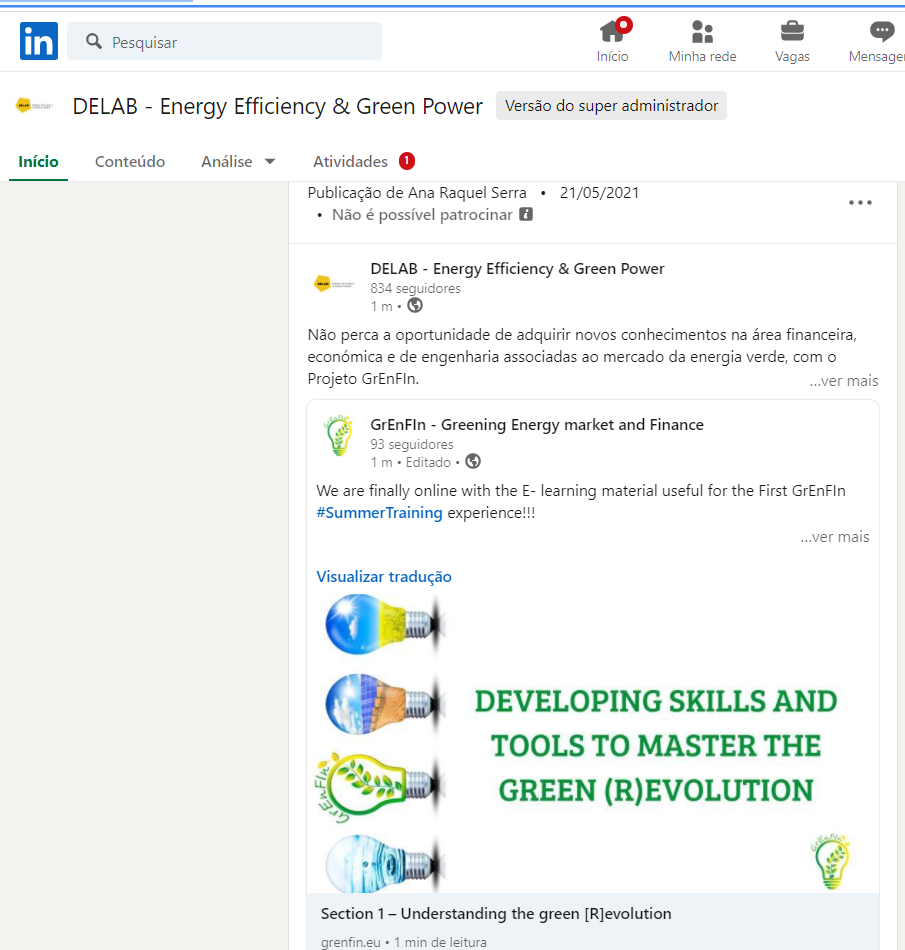Expand GrEnFIn post text with ver mais
Viewport: 905px width, 950px height.
pos(835,537)
